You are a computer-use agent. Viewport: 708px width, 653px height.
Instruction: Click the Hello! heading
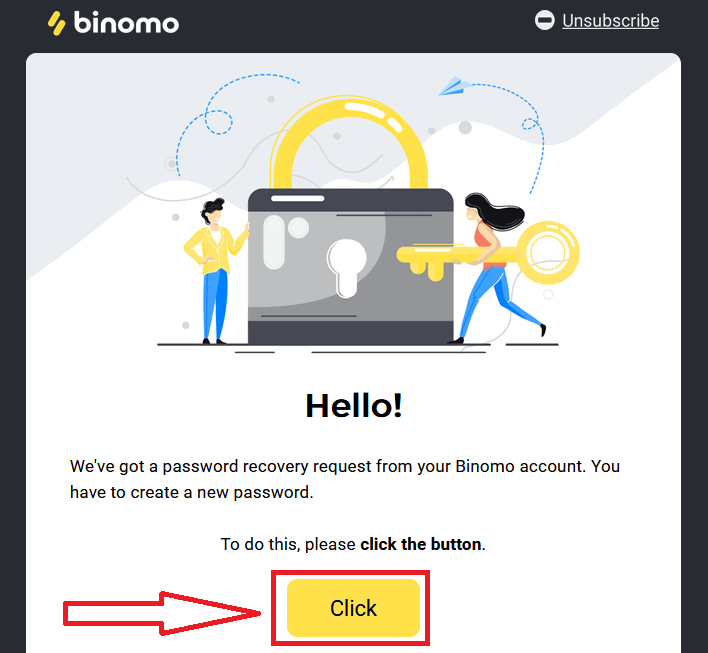354,405
